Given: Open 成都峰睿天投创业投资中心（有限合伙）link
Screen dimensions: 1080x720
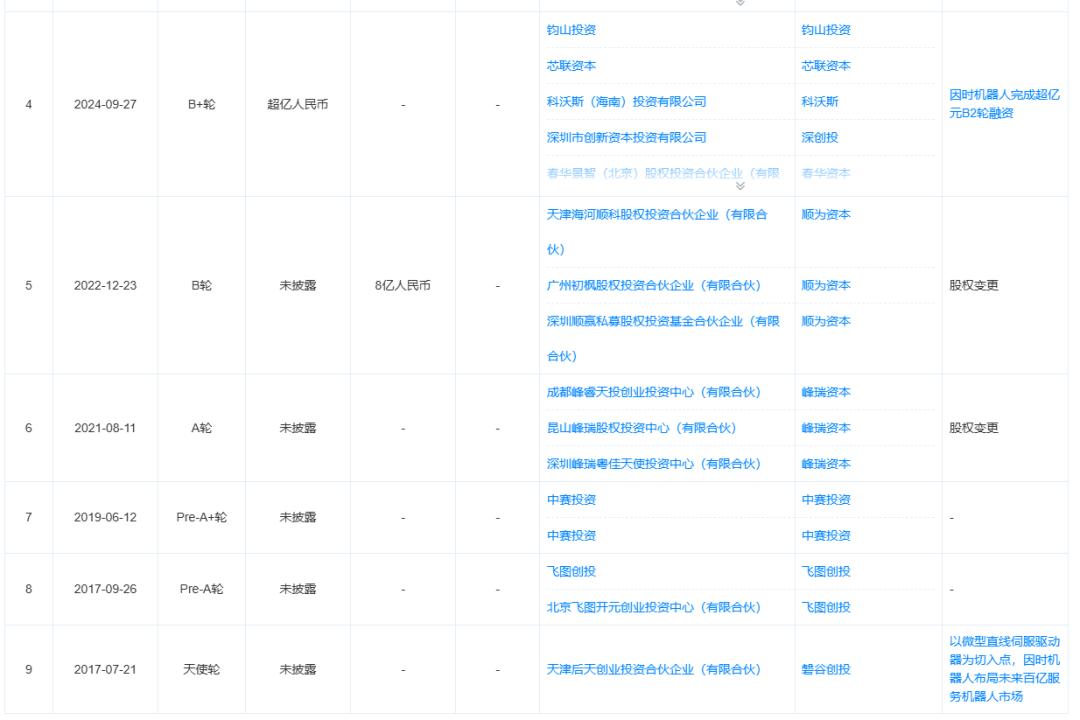Looking at the screenshot, I should [x=653, y=392].
